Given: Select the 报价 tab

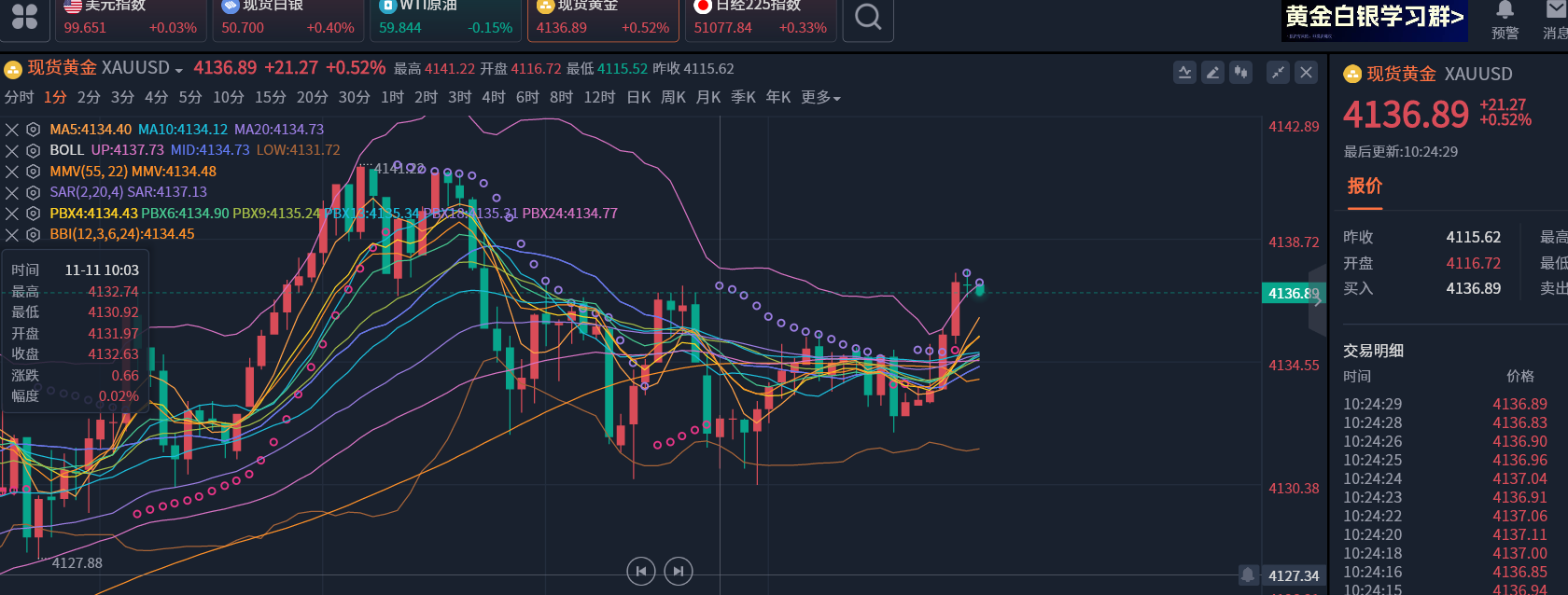Looking at the screenshot, I should click(x=1364, y=187).
